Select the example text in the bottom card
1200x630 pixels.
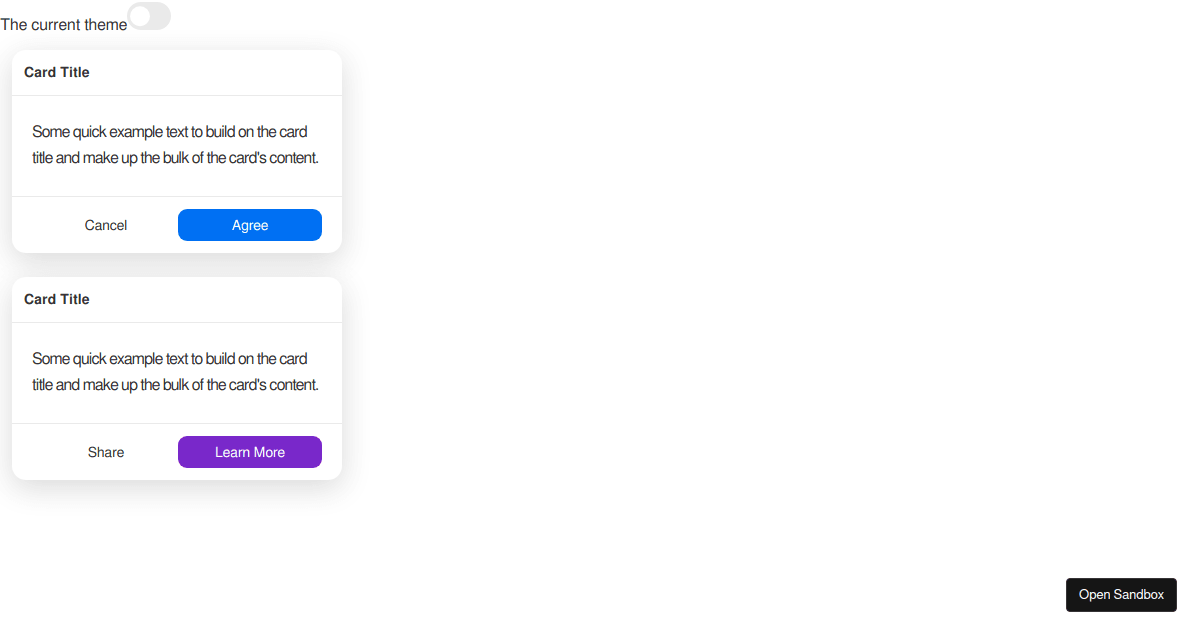[x=175, y=371]
